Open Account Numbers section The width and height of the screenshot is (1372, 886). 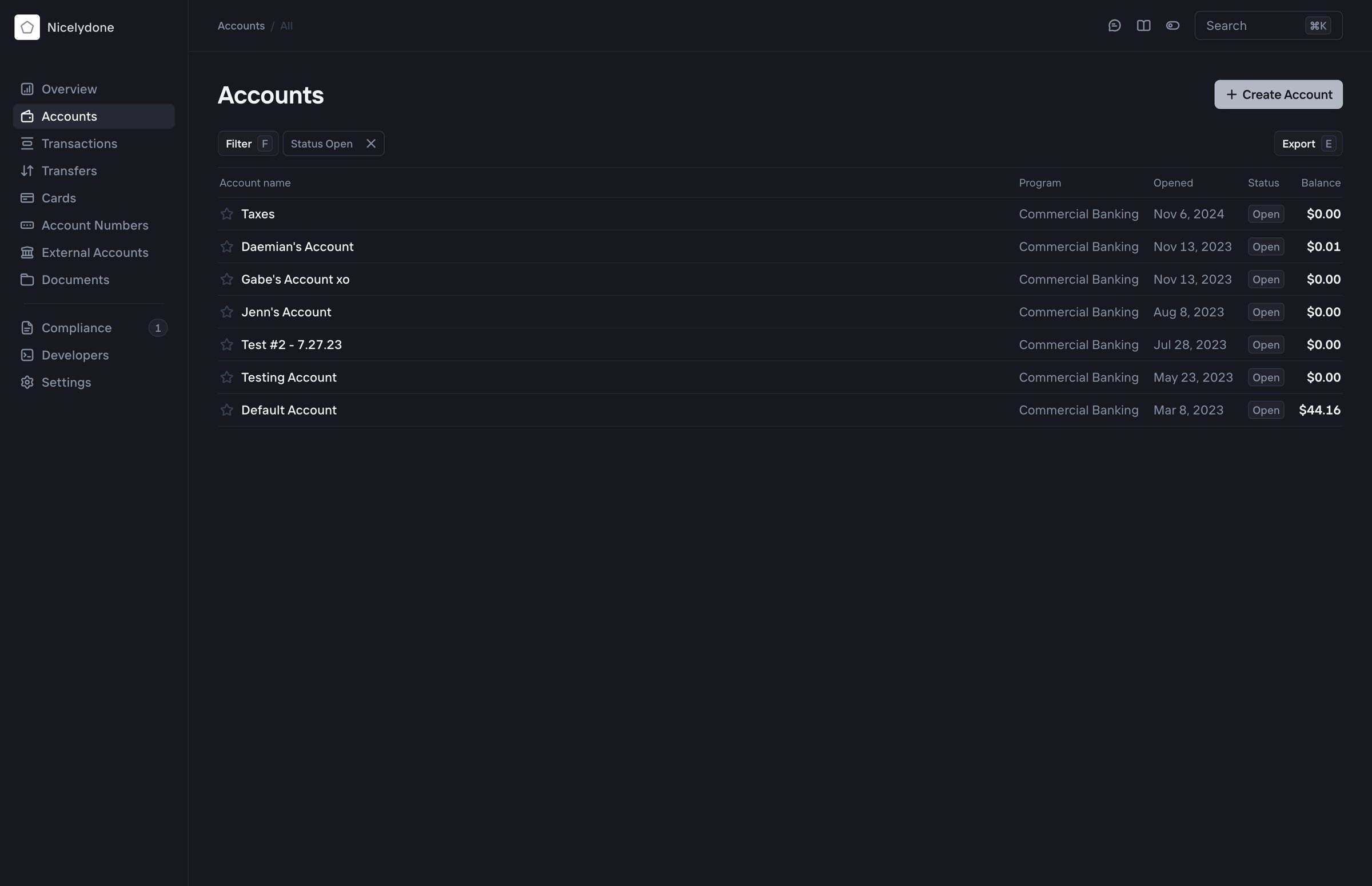tap(94, 225)
